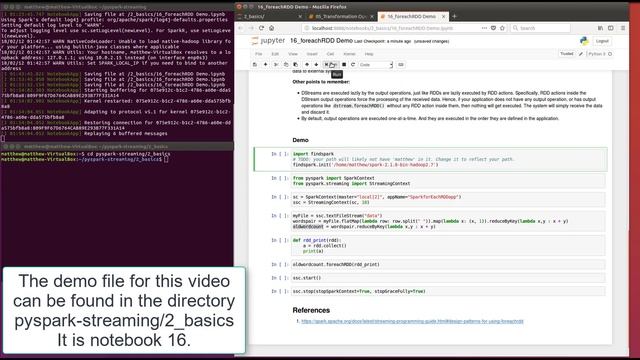Select the SparkContext master local[2] cell

[x=448, y=200]
